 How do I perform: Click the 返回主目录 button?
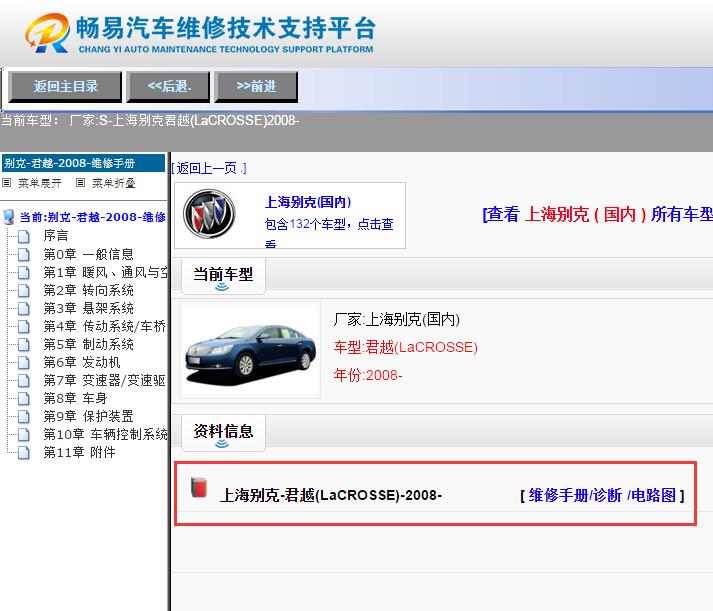65,86
